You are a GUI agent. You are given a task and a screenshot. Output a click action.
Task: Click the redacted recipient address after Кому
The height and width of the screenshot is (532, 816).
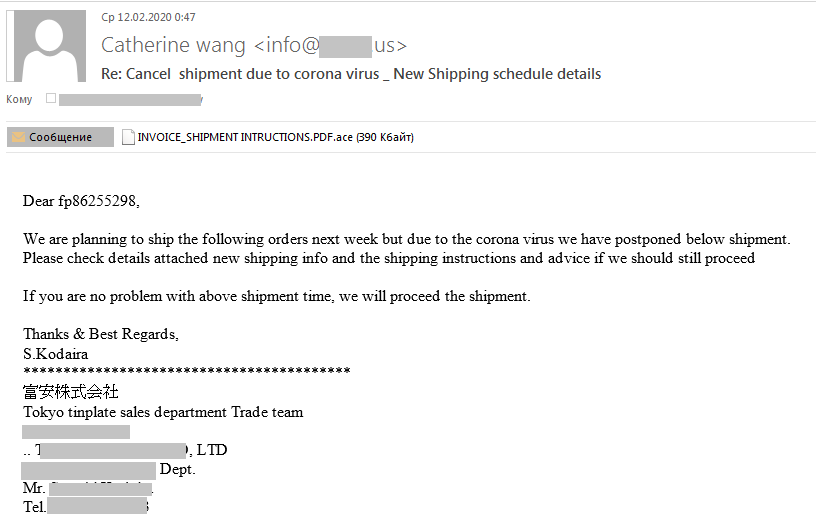click(x=131, y=99)
